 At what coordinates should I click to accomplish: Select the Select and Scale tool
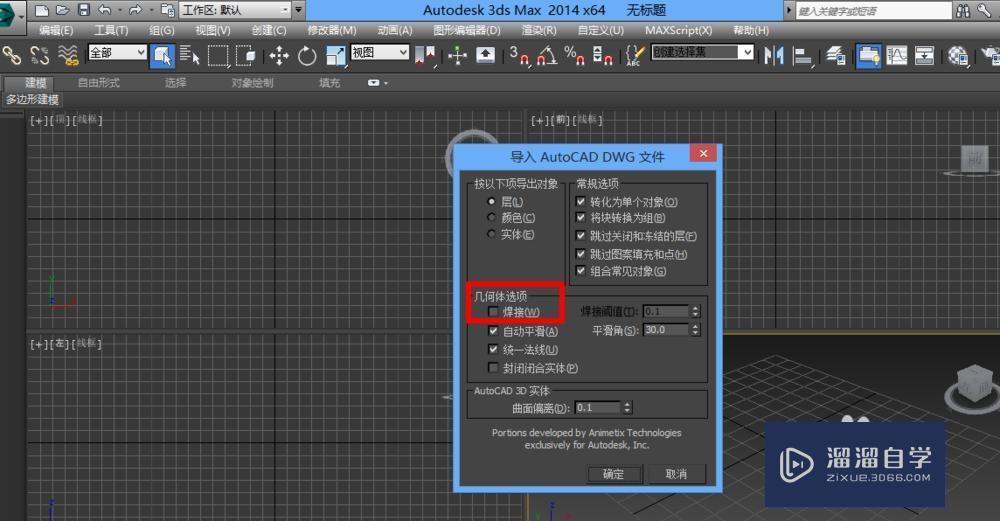335,55
